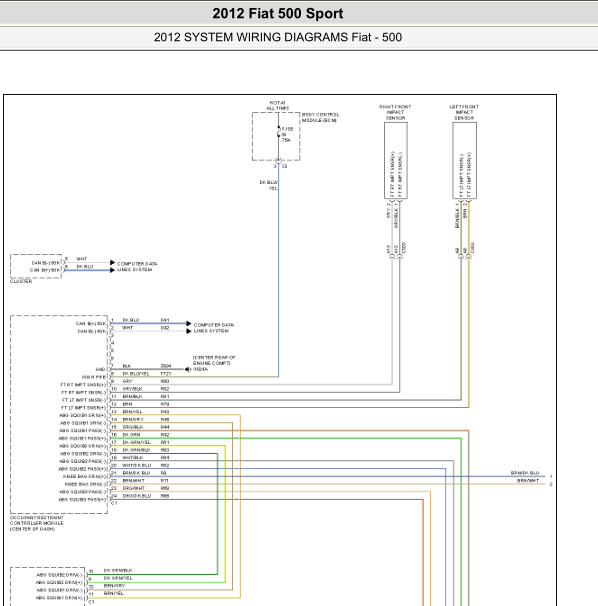
Task: Click the 'WHT' wire label at cluster pin 5
Action: click(82, 259)
